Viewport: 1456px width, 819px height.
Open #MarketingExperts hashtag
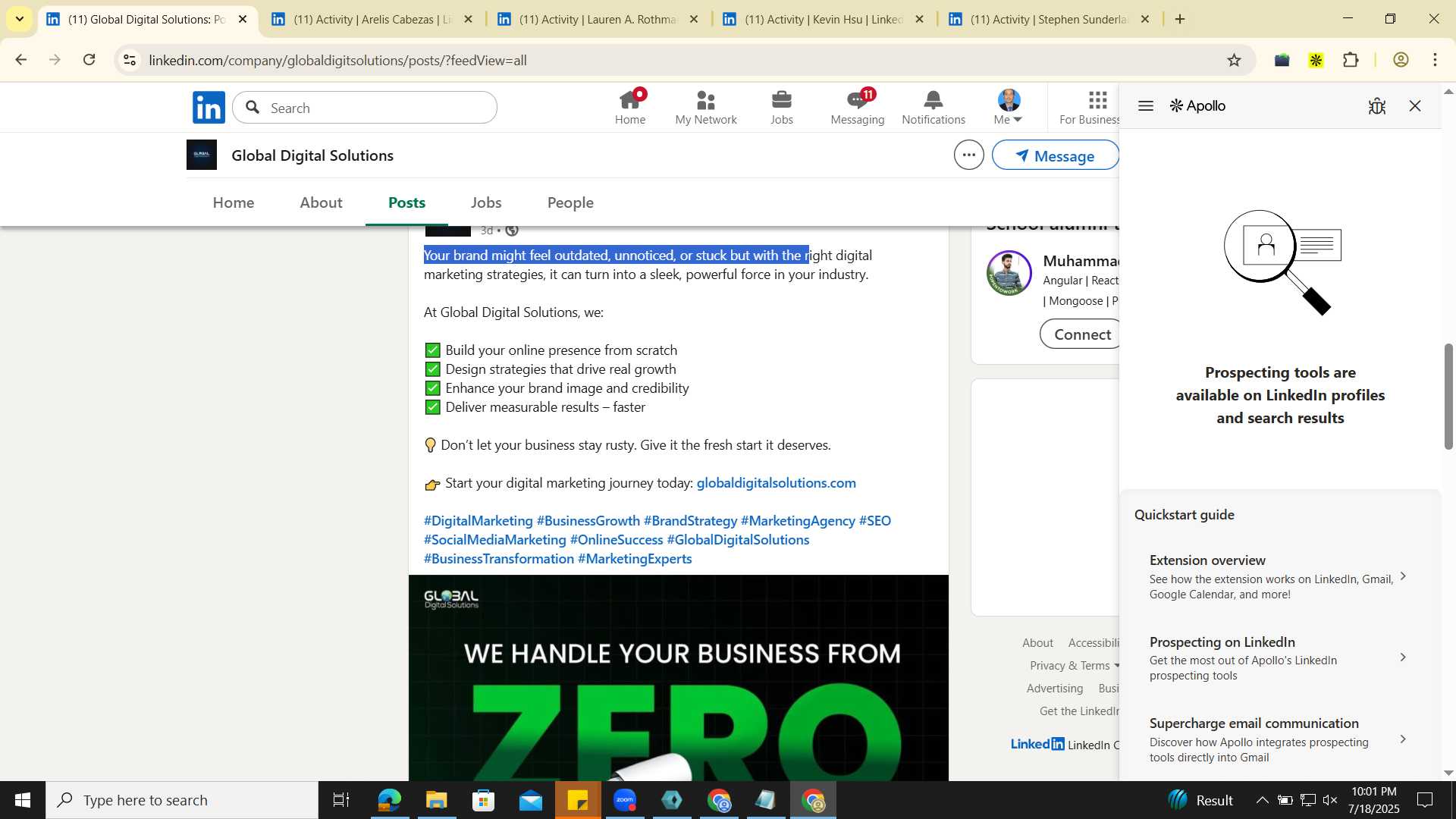click(x=635, y=559)
